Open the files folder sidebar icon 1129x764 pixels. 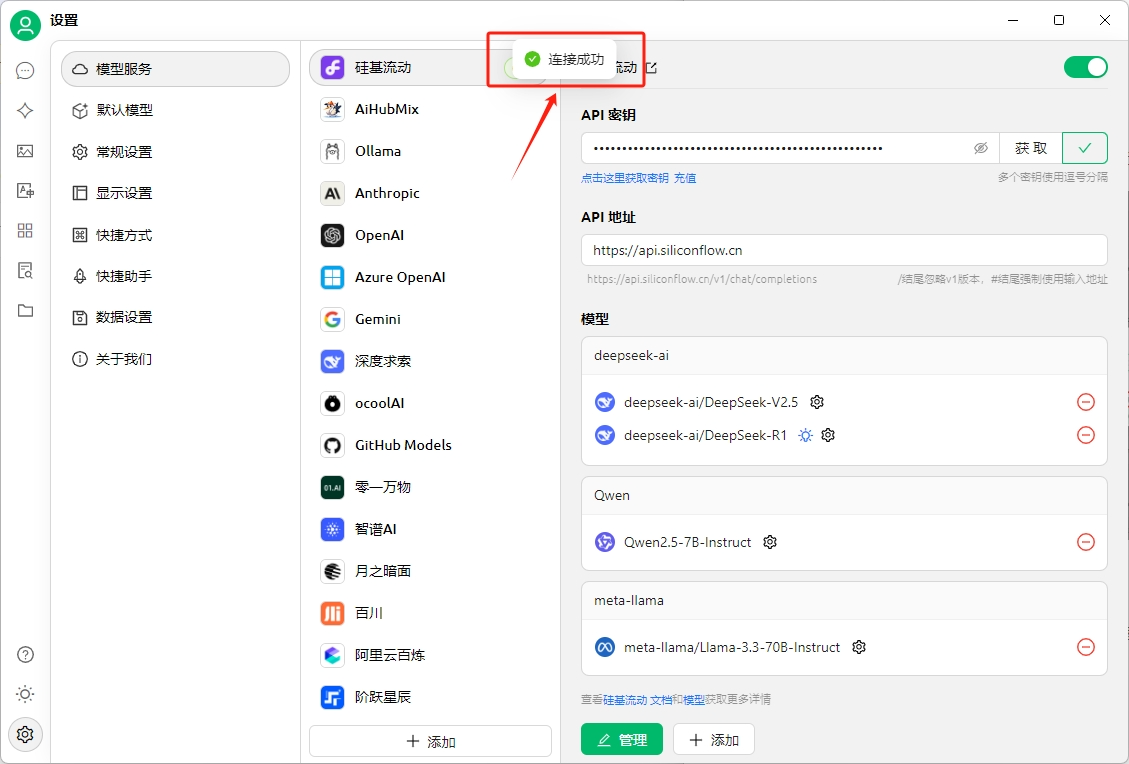tap(25, 310)
